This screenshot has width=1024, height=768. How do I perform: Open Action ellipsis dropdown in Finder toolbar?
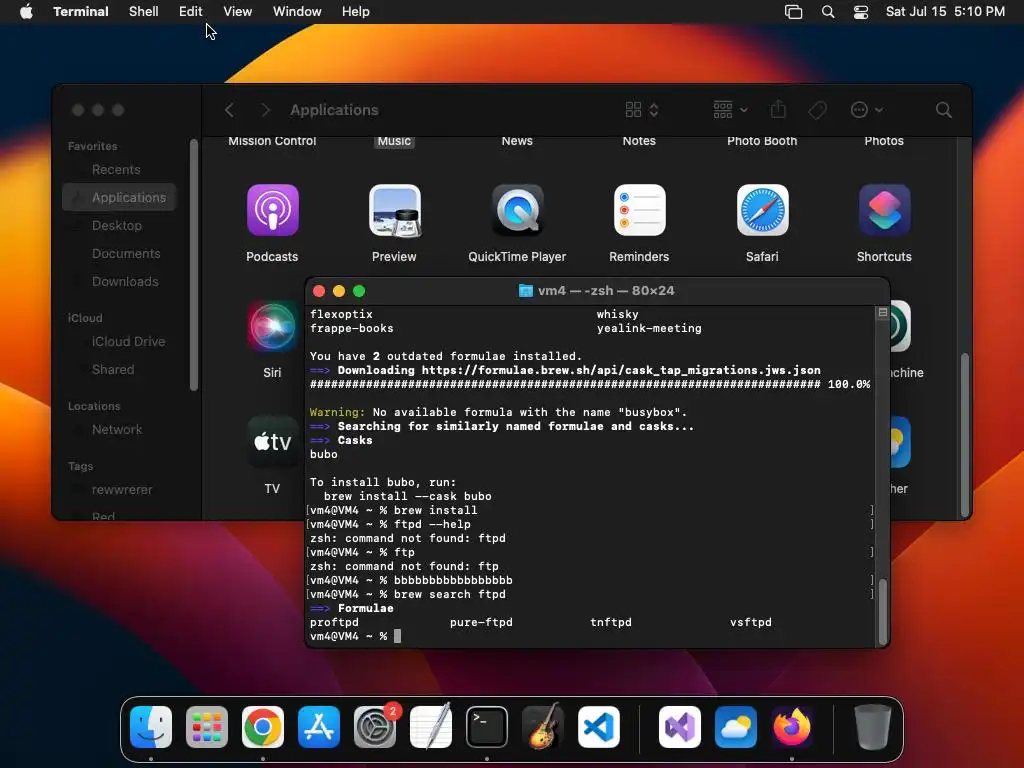point(867,110)
